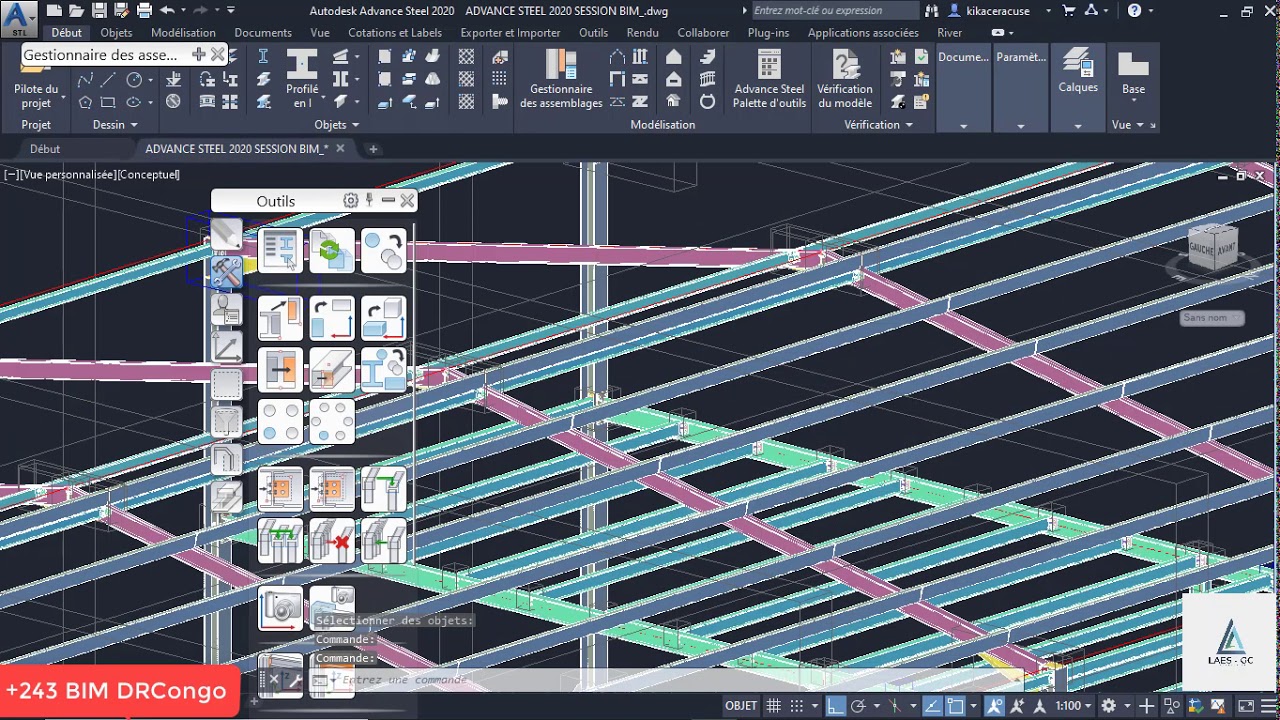Select the camera tool in Outils palette

click(280, 608)
